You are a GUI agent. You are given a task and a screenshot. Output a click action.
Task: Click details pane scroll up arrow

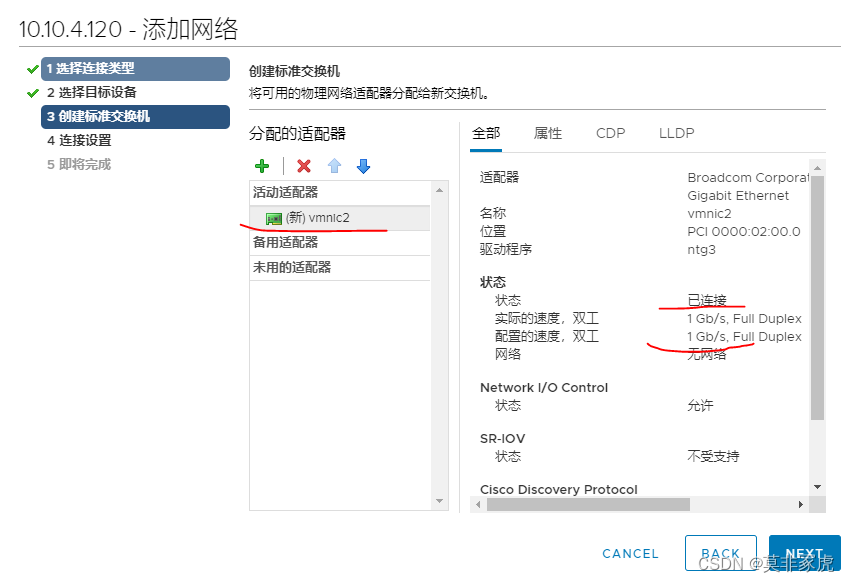pos(817,169)
